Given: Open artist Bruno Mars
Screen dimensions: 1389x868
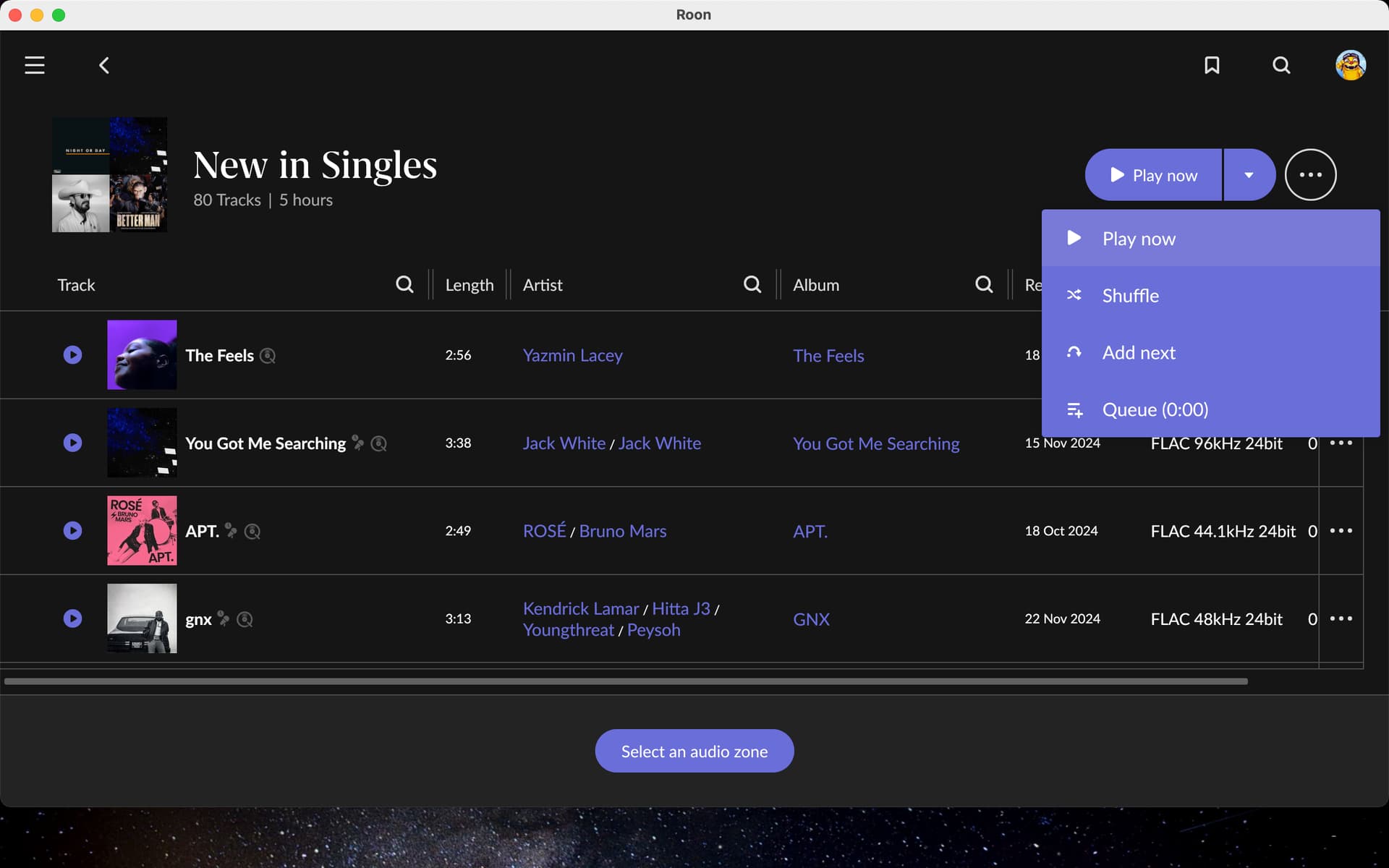Looking at the screenshot, I should 623,530.
